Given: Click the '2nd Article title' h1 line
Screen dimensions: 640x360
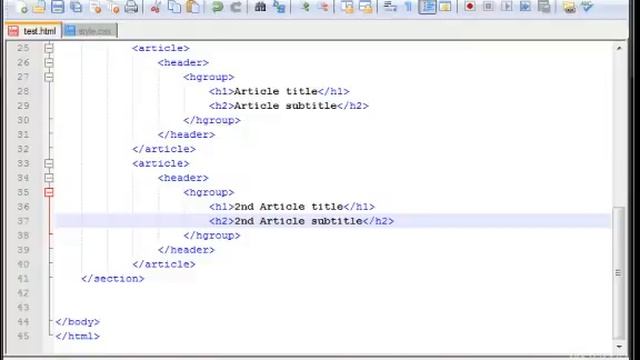Looking at the screenshot, I should tap(292, 207).
